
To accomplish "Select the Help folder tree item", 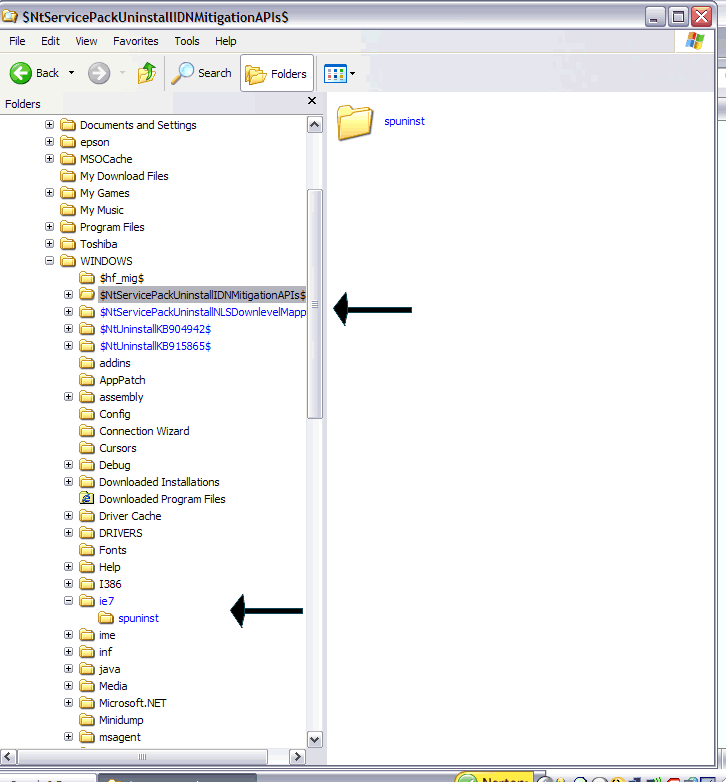I will point(110,567).
